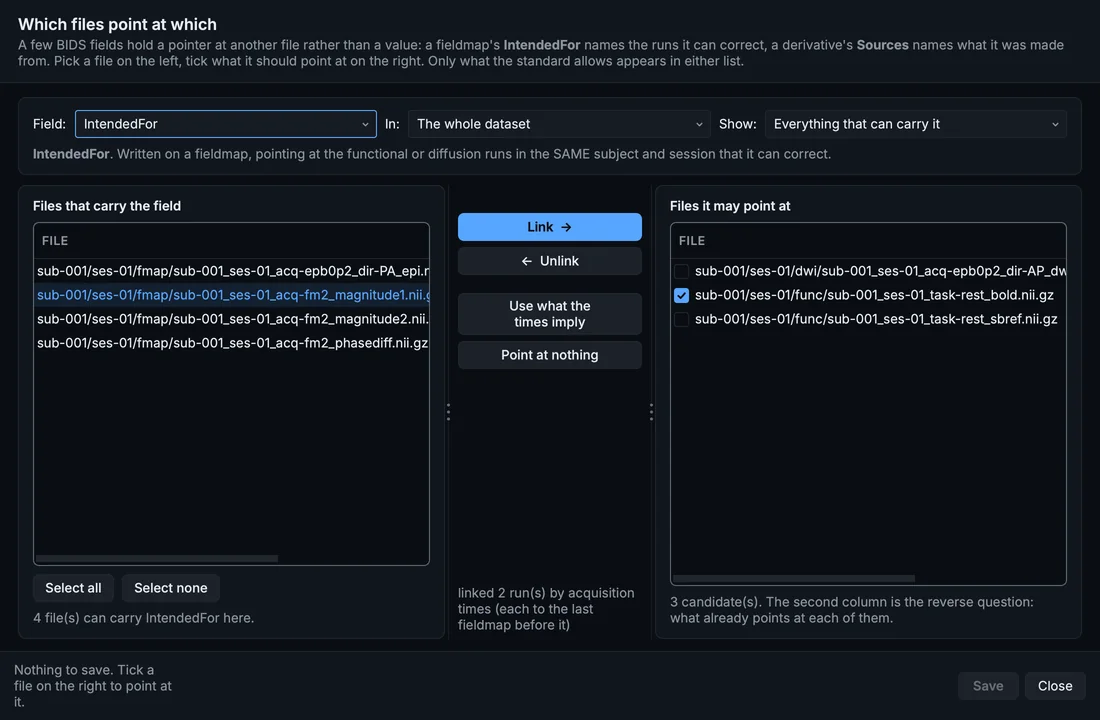
Task: Click the Select none button
Action: 170,588
